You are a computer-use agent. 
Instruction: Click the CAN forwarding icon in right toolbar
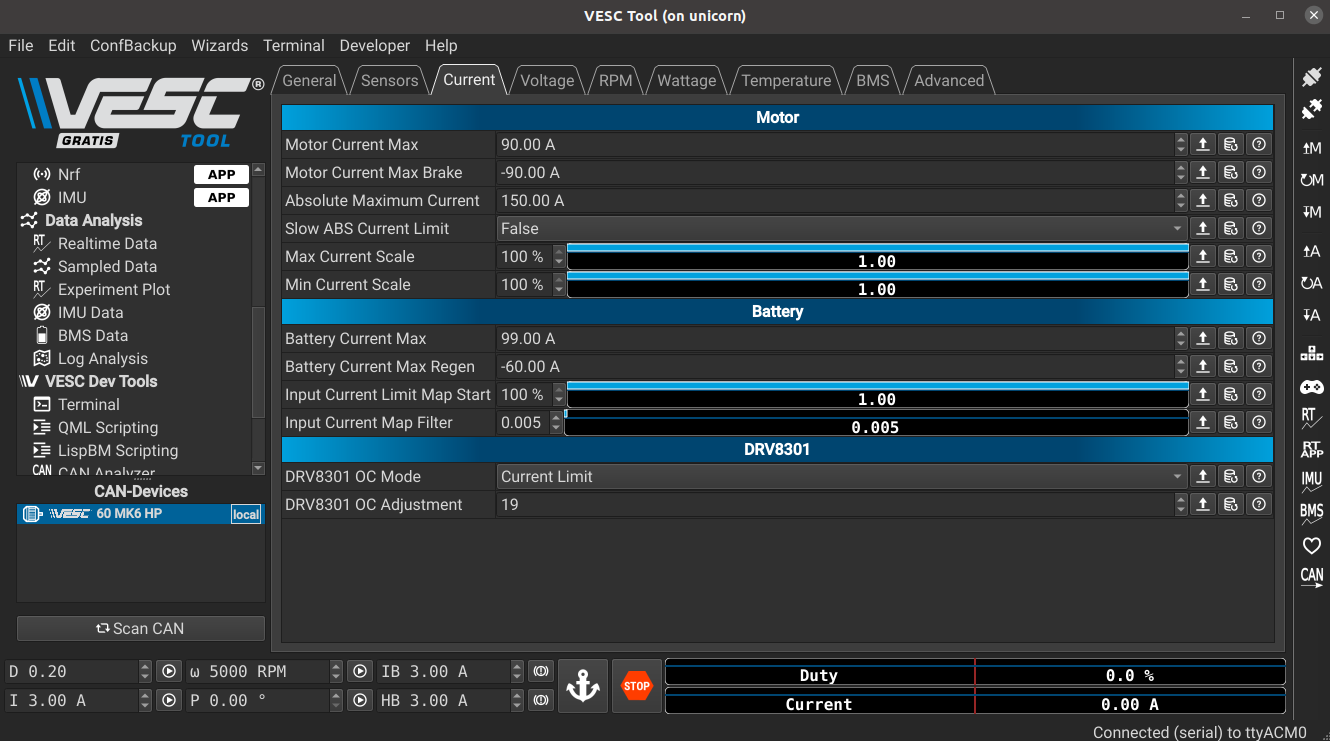tap(1311, 577)
